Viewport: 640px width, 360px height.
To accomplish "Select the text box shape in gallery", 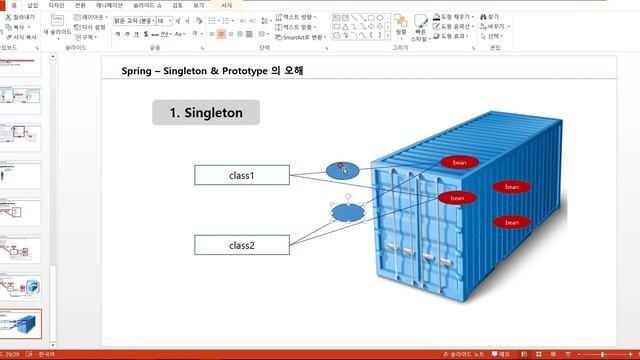I will (x=337, y=18).
